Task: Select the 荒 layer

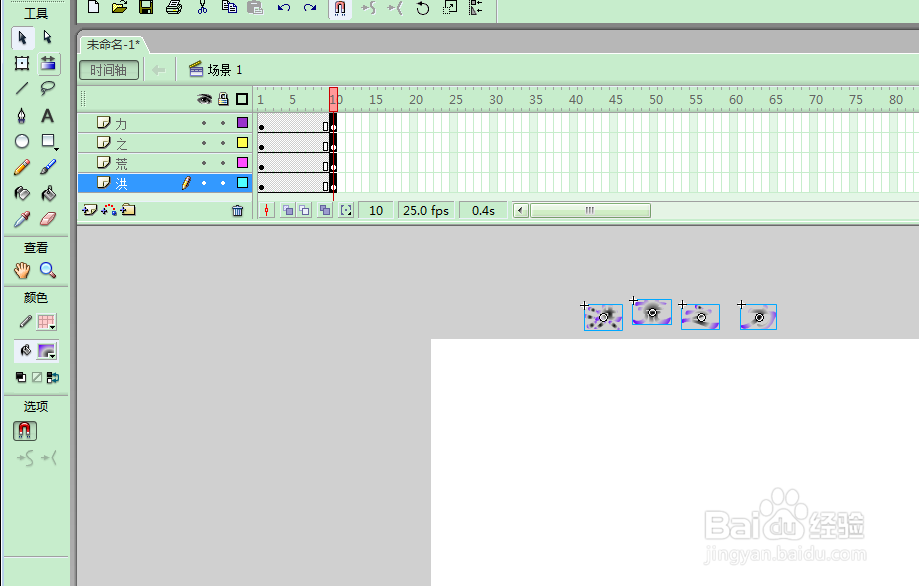Action: (x=165, y=163)
